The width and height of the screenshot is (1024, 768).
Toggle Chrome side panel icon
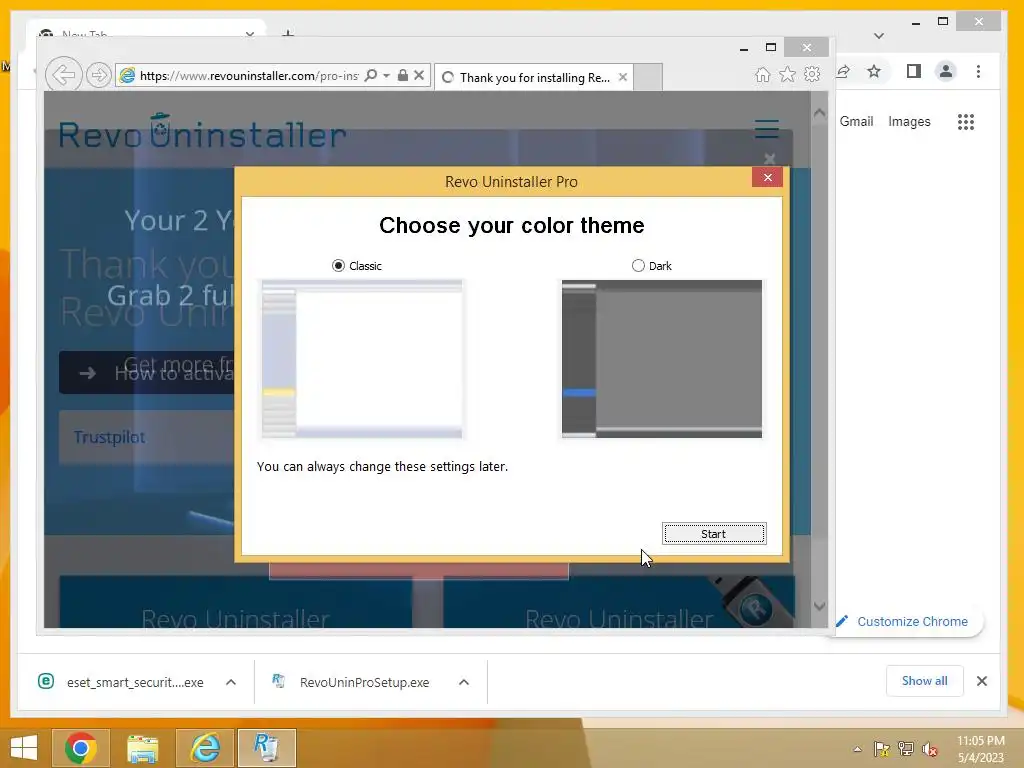point(914,71)
